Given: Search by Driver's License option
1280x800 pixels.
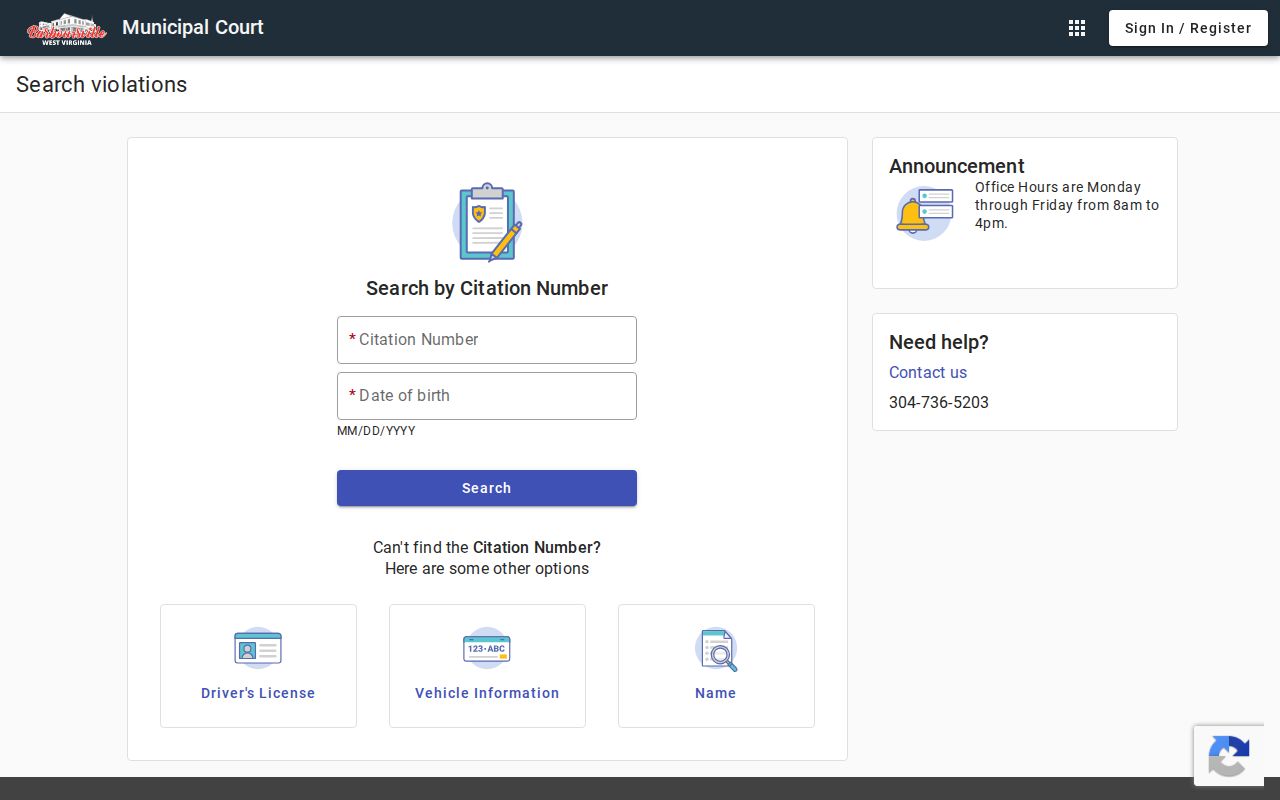Looking at the screenshot, I should pyautogui.click(x=258, y=666).
